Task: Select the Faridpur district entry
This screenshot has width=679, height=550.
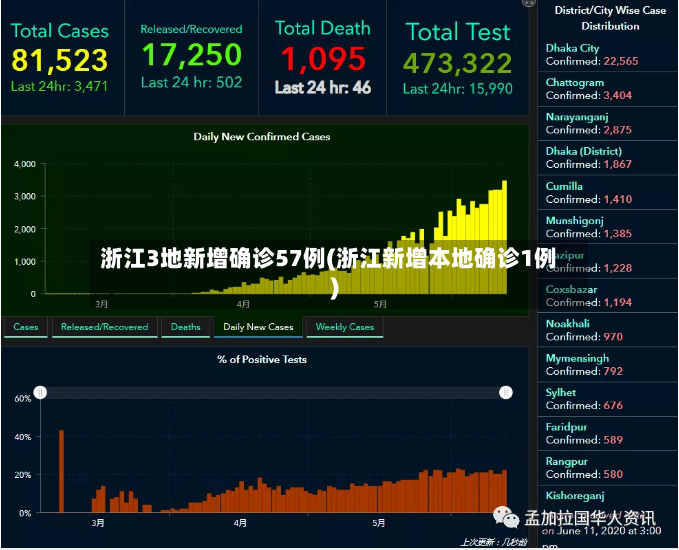Action: click(608, 434)
